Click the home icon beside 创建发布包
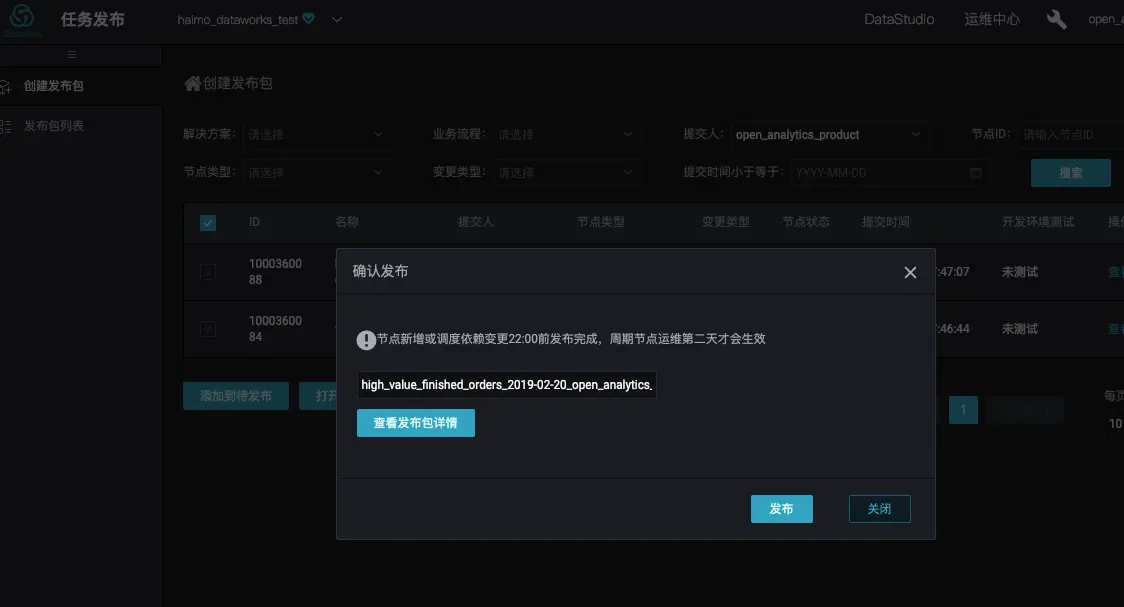 click(192, 84)
